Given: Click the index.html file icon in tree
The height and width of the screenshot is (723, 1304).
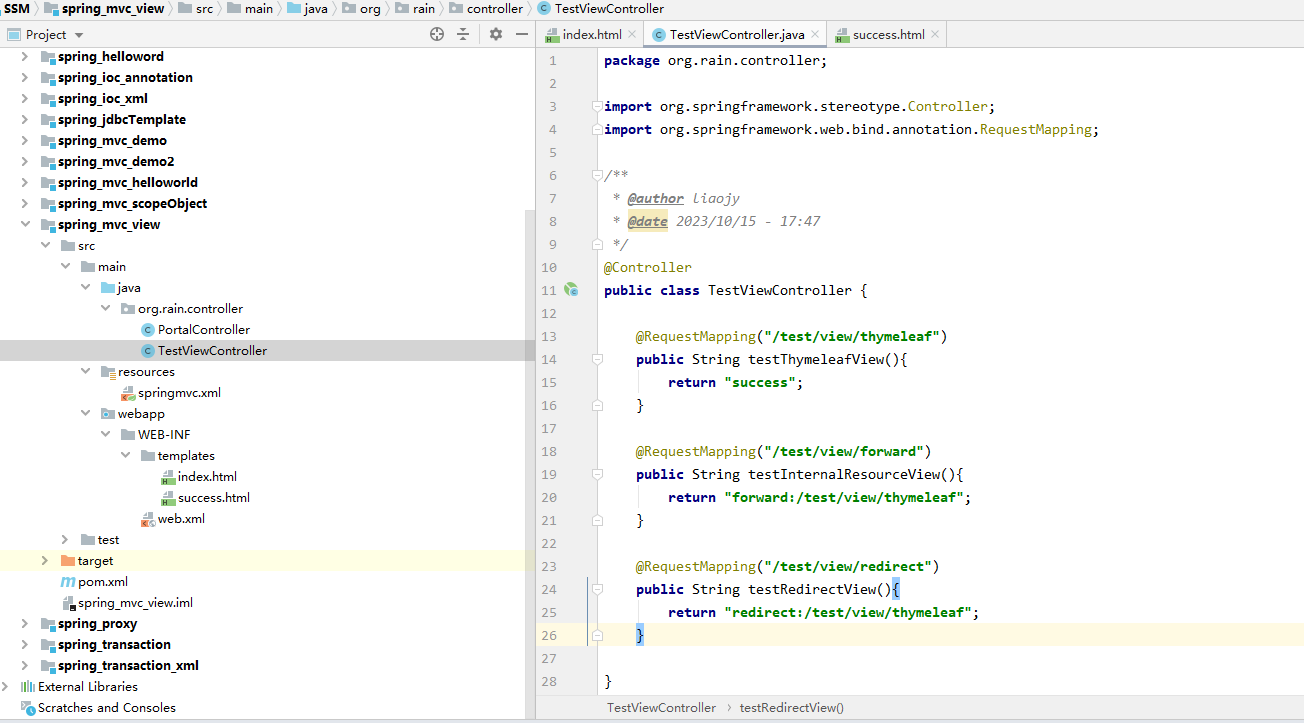Looking at the screenshot, I should click(168, 477).
